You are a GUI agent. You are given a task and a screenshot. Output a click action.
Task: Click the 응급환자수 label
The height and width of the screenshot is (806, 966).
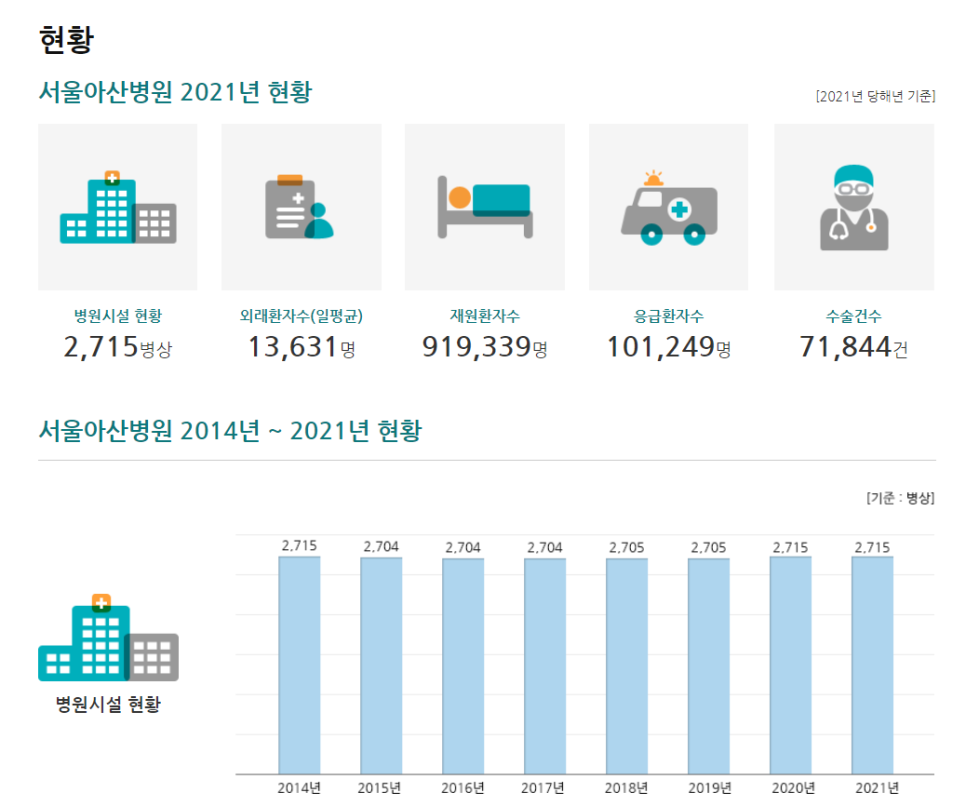[x=668, y=316]
